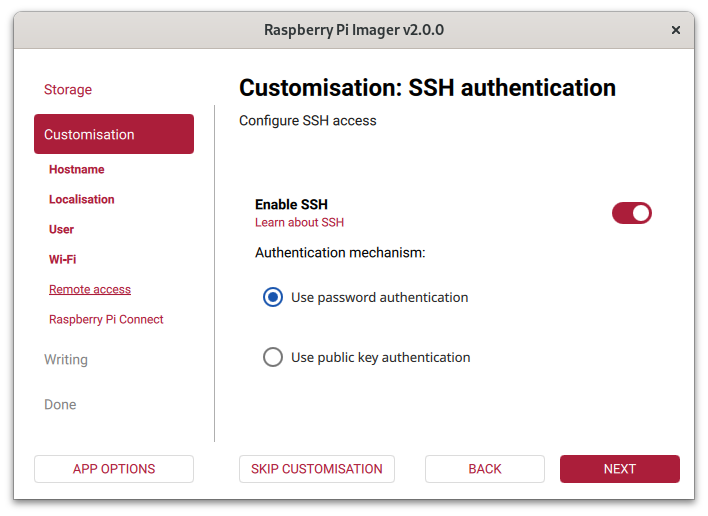Close the Raspberry Pi Imager window

676,30
